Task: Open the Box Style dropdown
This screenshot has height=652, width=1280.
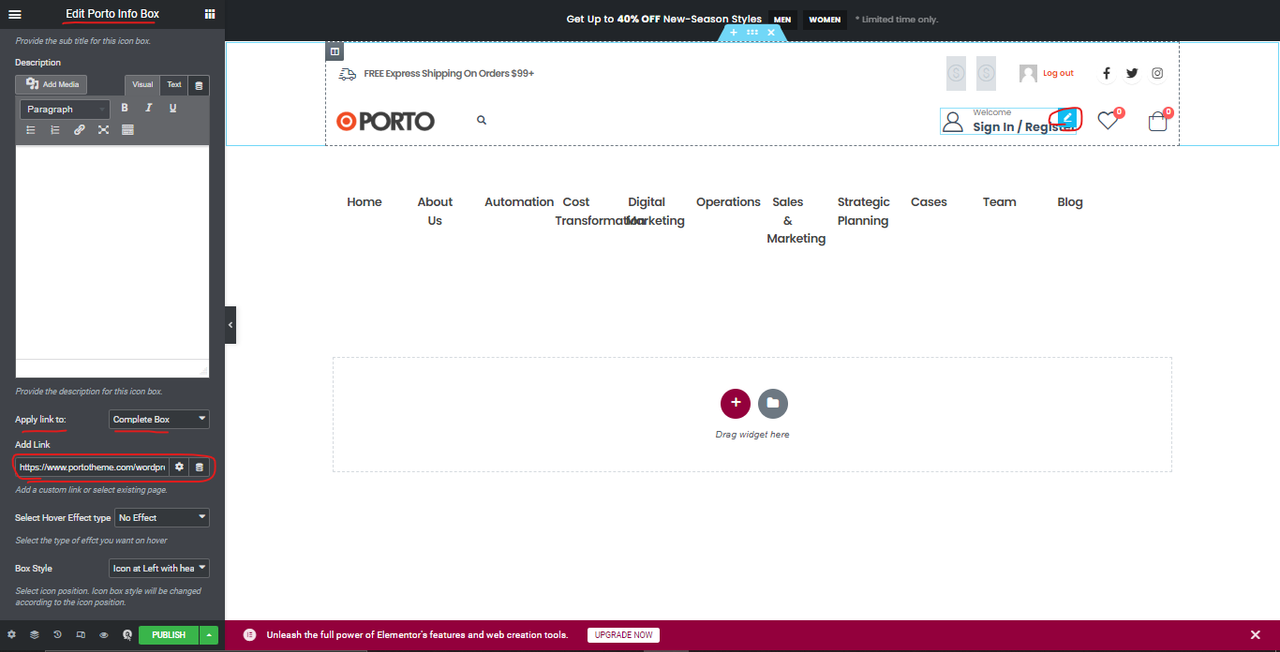Action: click(x=159, y=568)
